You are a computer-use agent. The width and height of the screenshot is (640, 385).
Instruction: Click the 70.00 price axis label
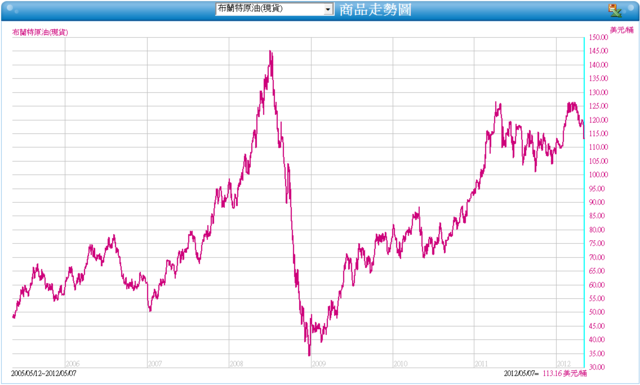click(x=596, y=257)
